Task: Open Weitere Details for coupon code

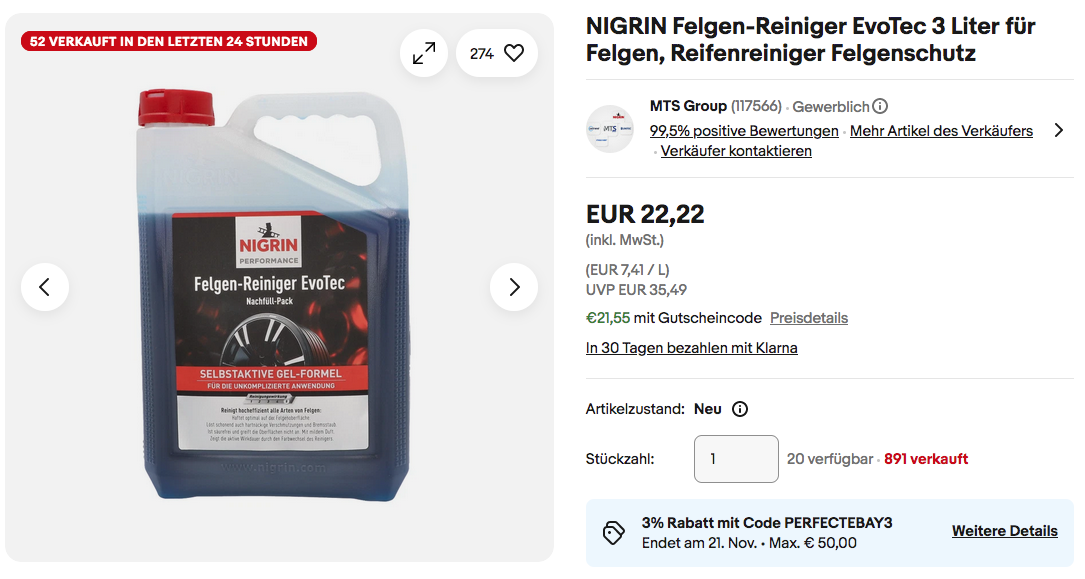Action: coord(1005,531)
